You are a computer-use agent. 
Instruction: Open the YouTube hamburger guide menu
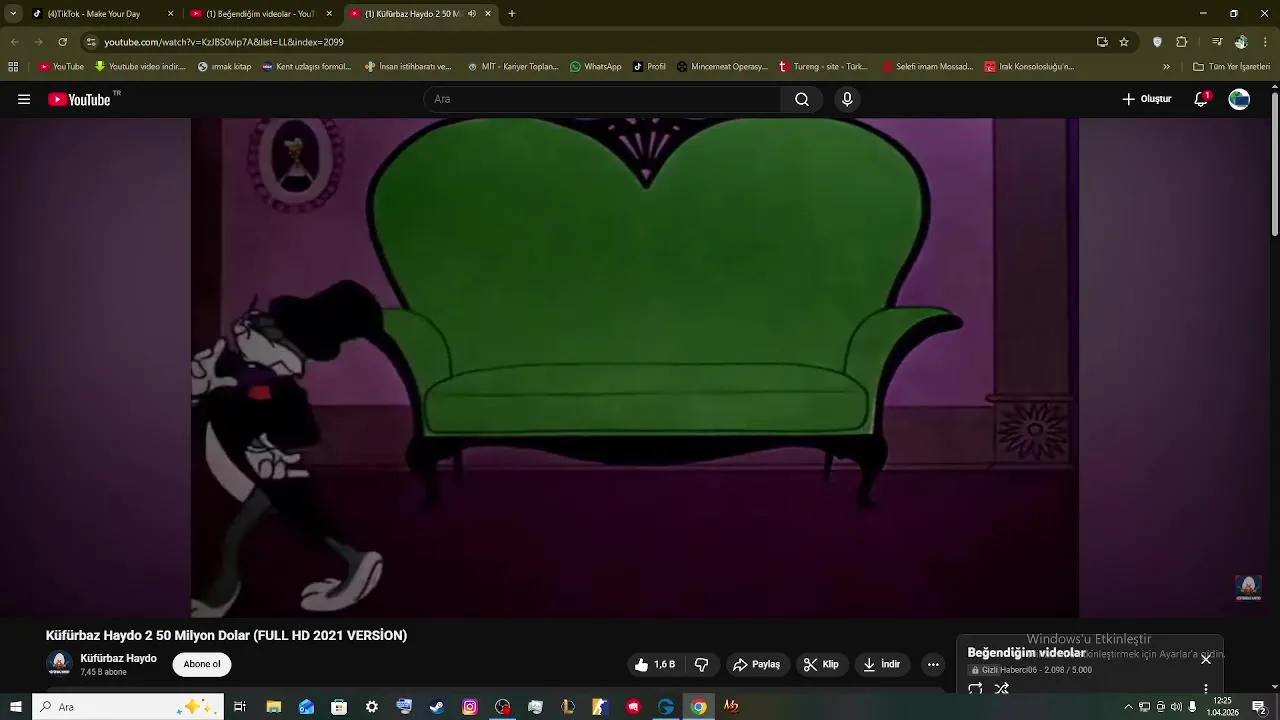pos(24,99)
